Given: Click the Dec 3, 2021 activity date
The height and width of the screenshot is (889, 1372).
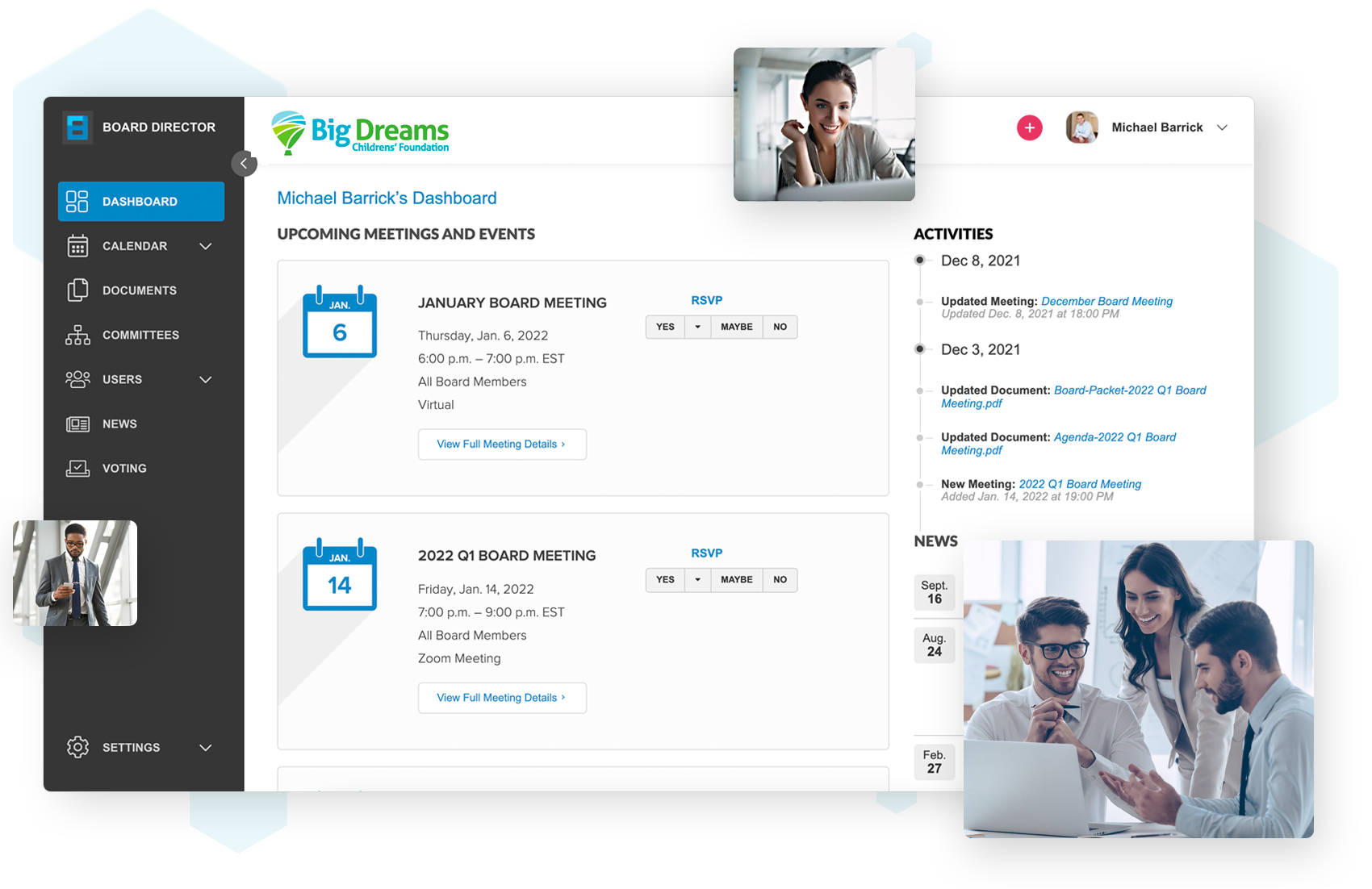Looking at the screenshot, I should 981,349.
